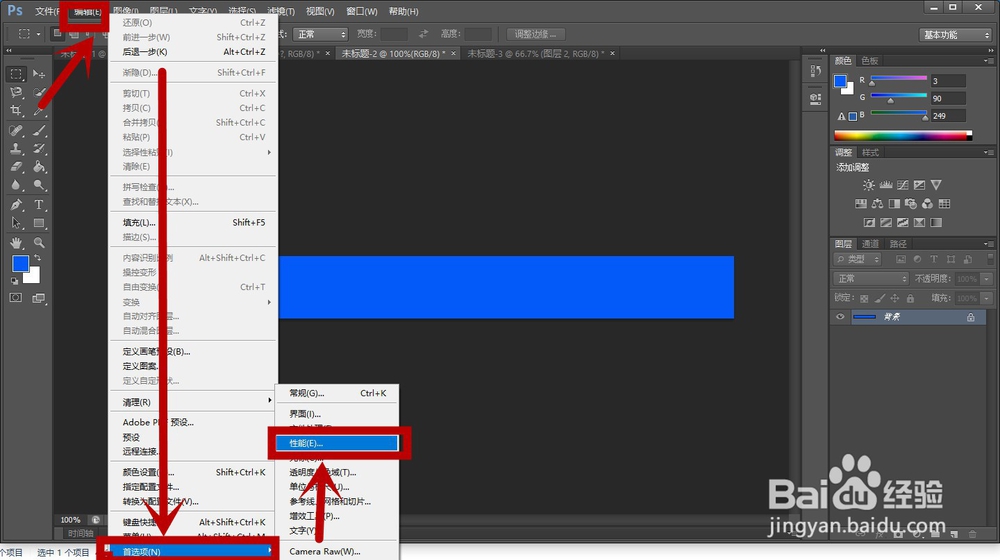Select the Lasso tool

click(x=17, y=92)
